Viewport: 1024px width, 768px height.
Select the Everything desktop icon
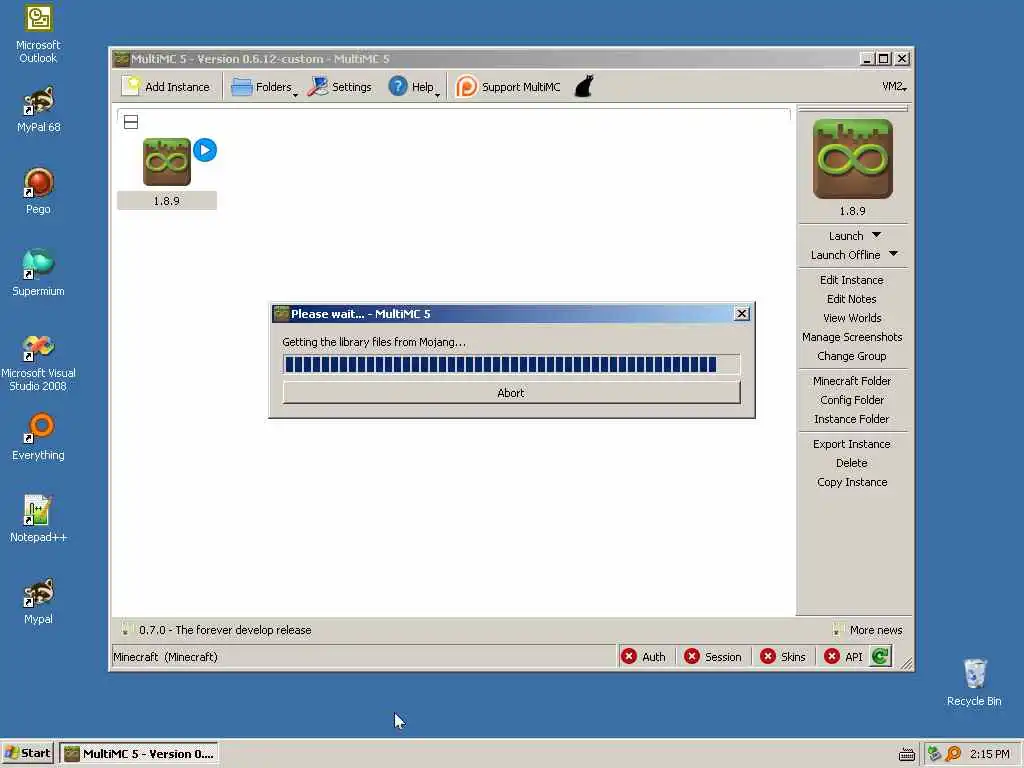pyautogui.click(x=39, y=437)
